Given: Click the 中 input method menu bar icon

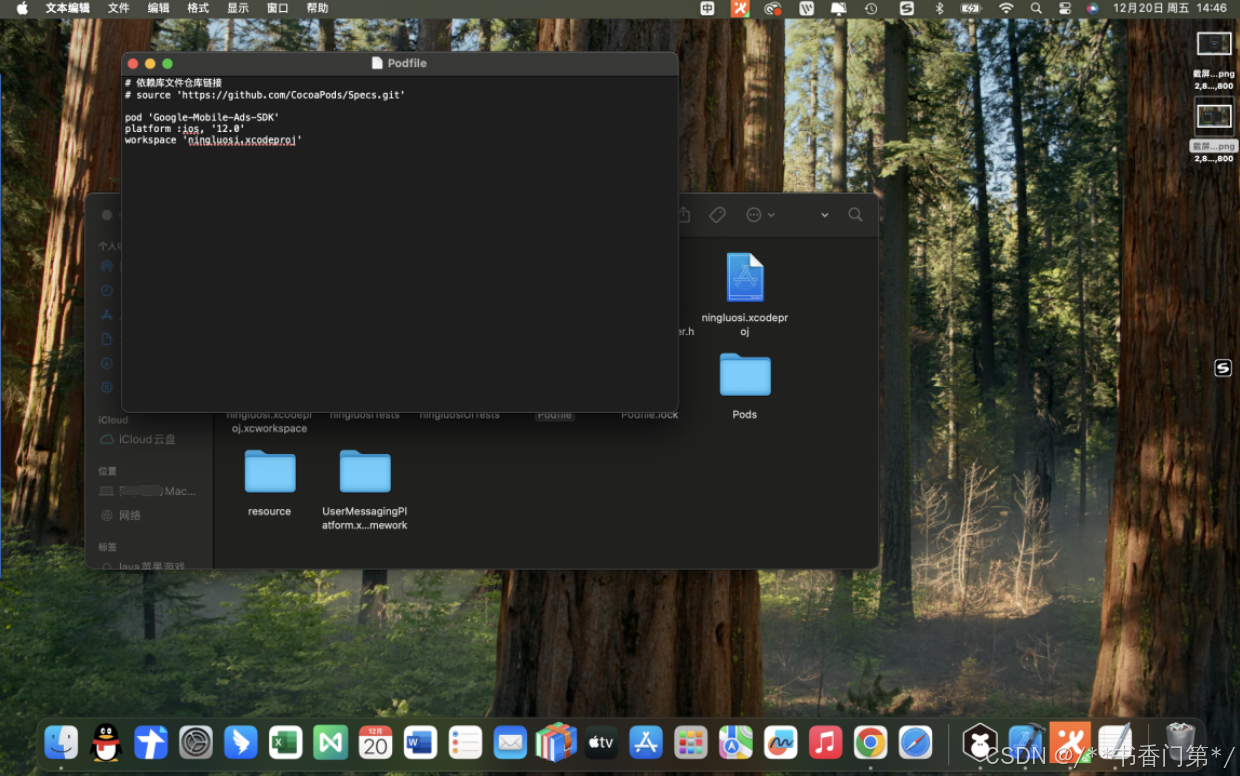Looking at the screenshot, I should click(707, 8).
